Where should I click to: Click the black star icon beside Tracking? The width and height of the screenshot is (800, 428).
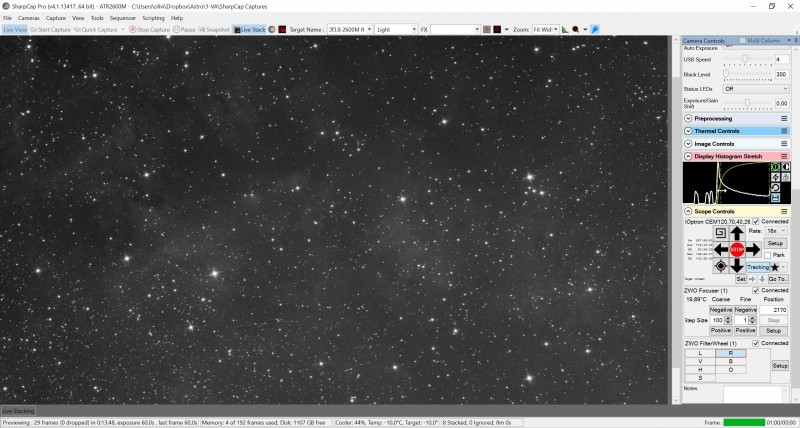click(774, 267)
